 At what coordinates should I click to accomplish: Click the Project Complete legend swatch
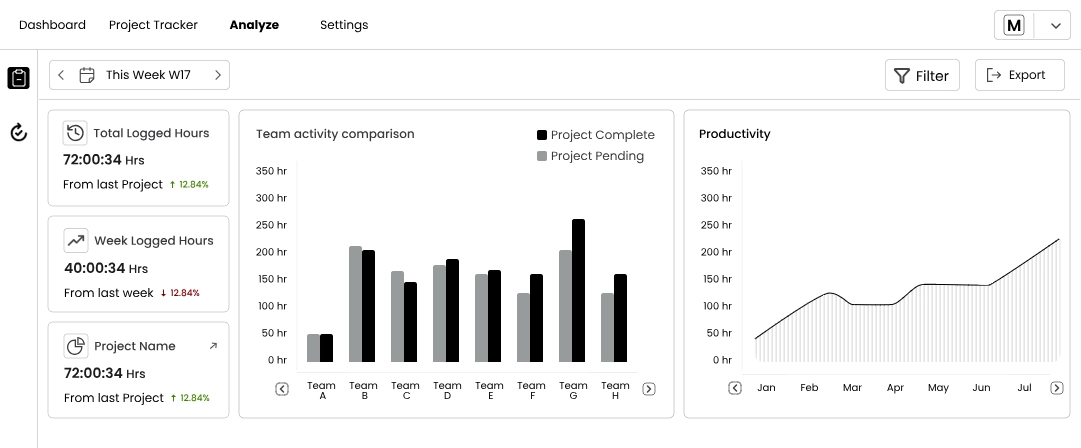coord(542,135)
